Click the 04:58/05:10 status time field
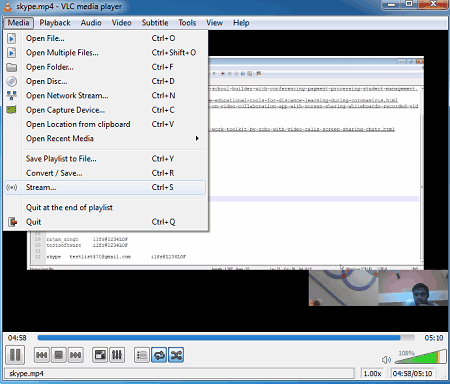 [x=412, y=373]
